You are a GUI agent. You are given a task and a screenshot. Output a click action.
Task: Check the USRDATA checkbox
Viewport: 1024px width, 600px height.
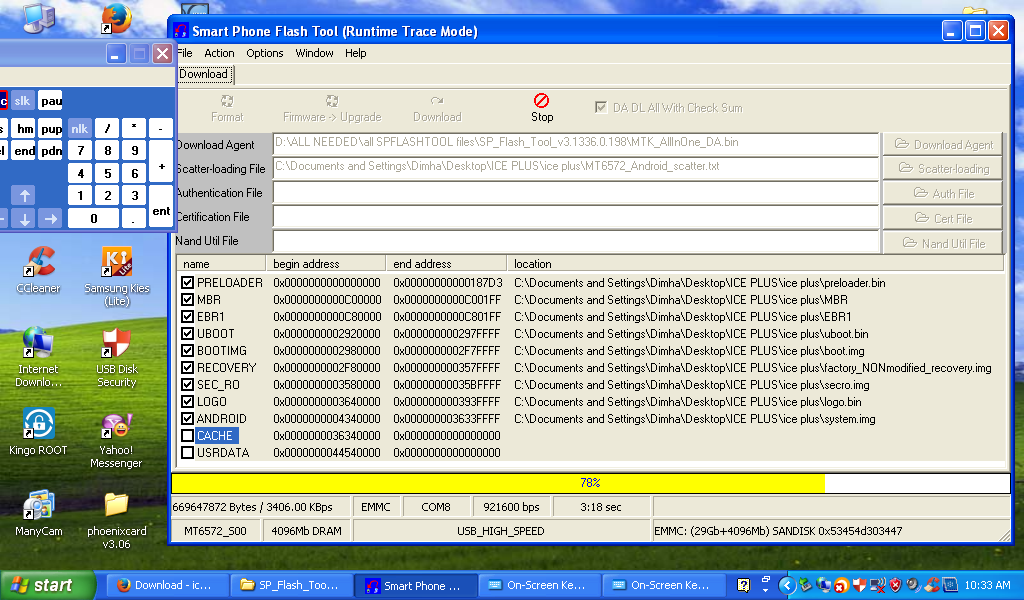187,452
